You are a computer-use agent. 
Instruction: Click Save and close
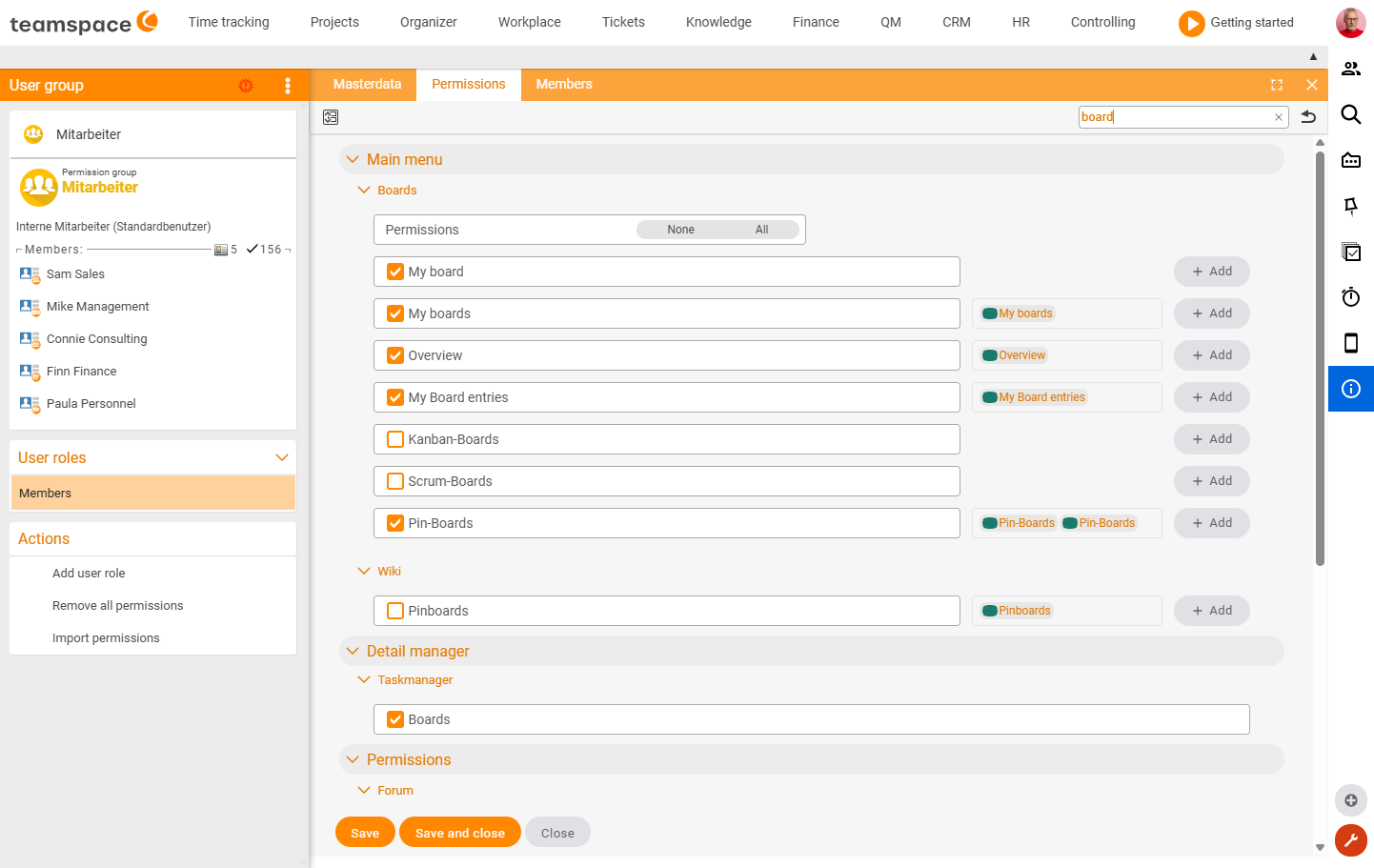pyautogui.click(x=460, y=832)
